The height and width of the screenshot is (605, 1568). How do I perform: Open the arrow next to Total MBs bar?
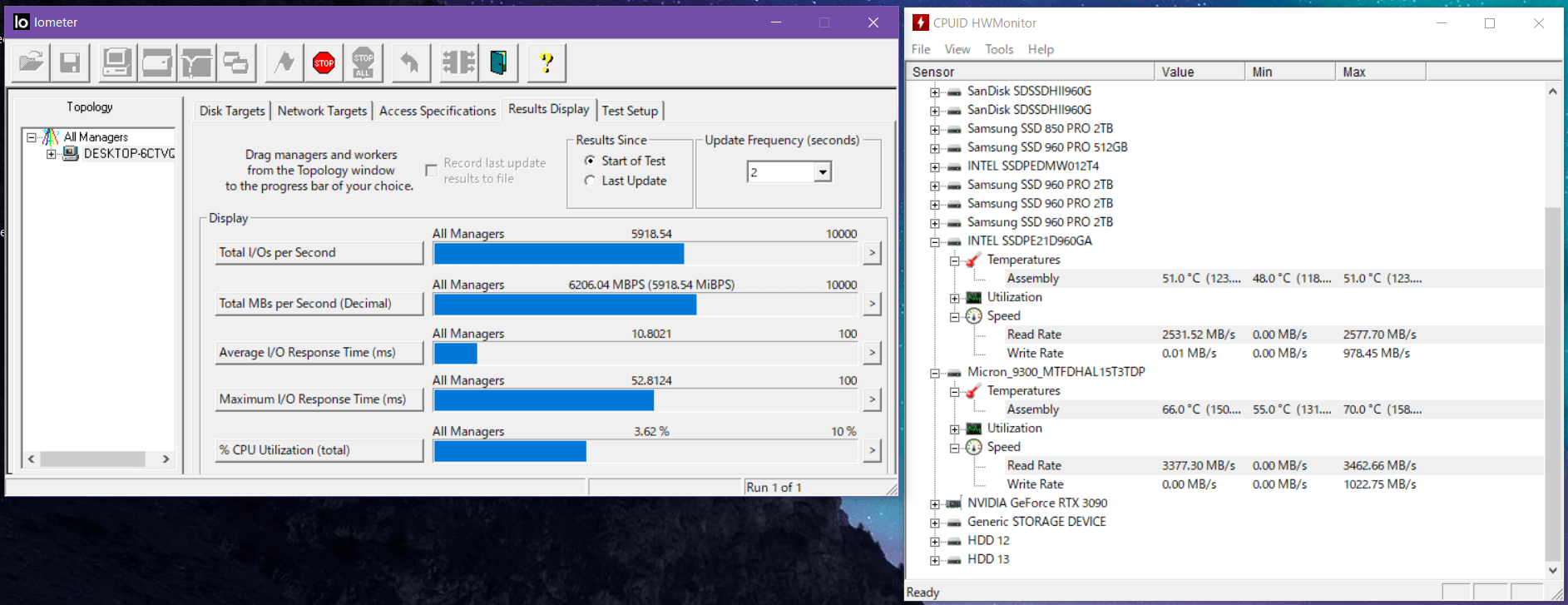tap(872, 304)
